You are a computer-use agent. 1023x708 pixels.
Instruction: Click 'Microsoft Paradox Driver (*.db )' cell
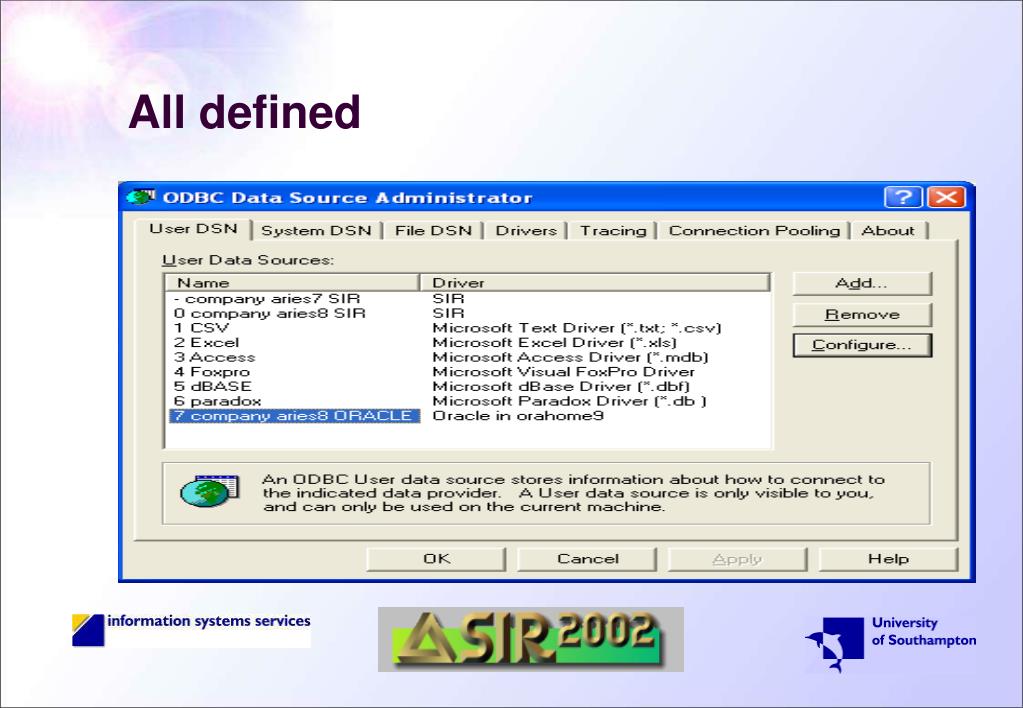coord(570,401)
